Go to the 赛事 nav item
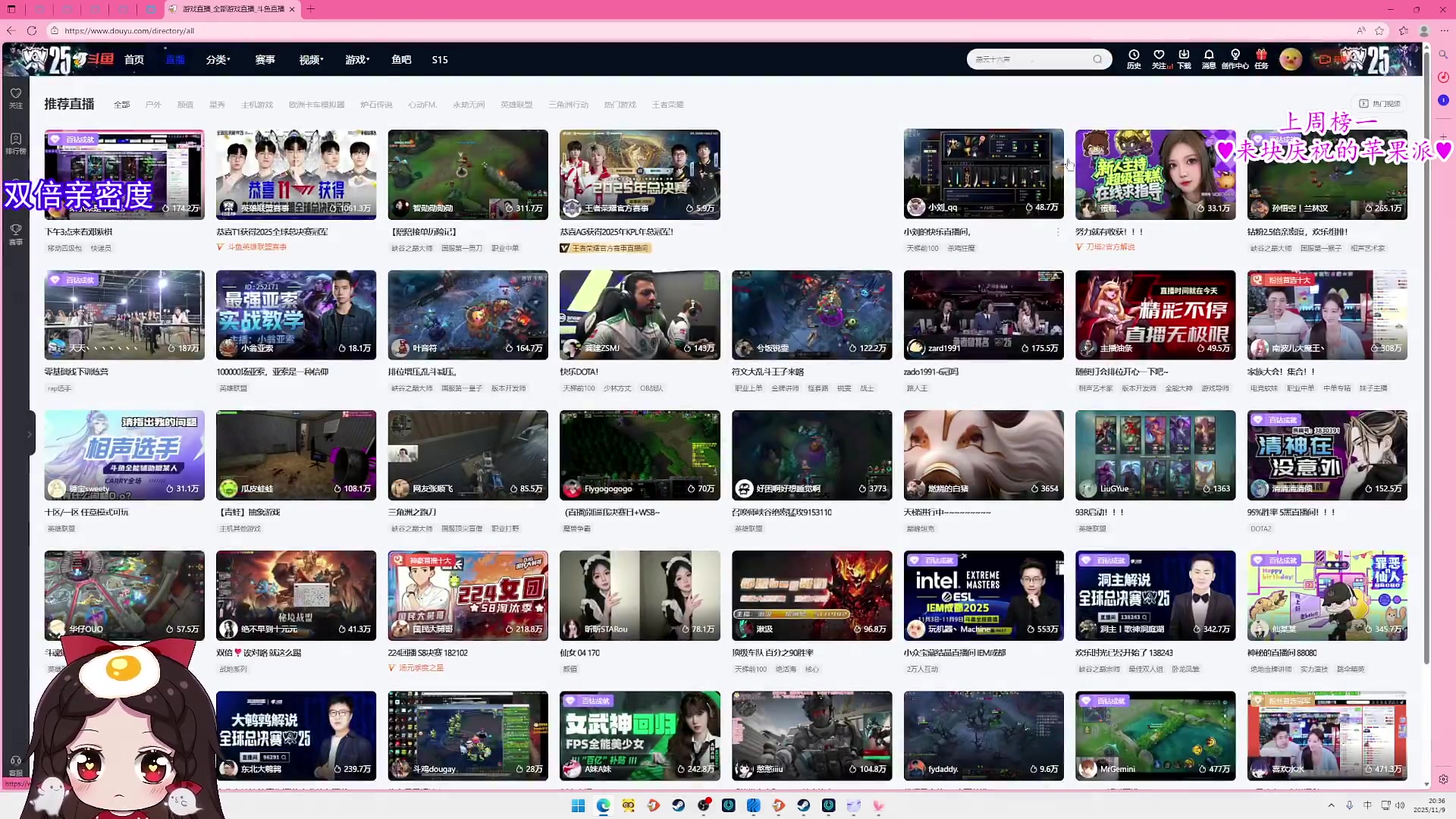 [265, 59]
